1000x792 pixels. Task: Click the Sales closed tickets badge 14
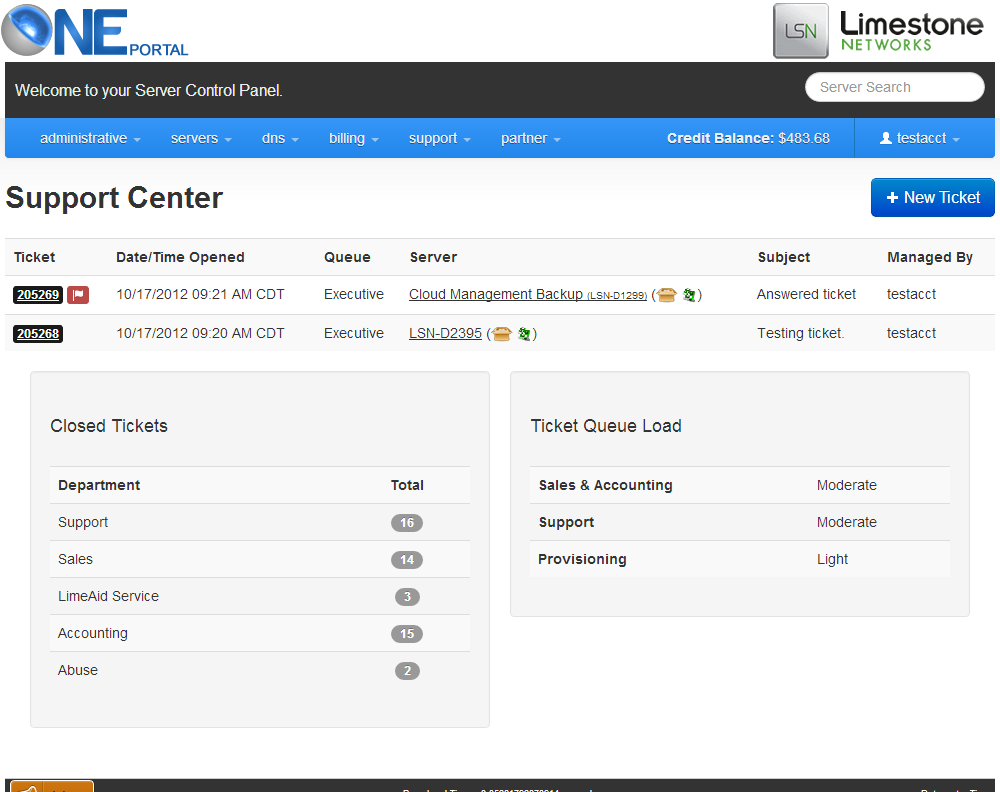click(x=407, y=560)
